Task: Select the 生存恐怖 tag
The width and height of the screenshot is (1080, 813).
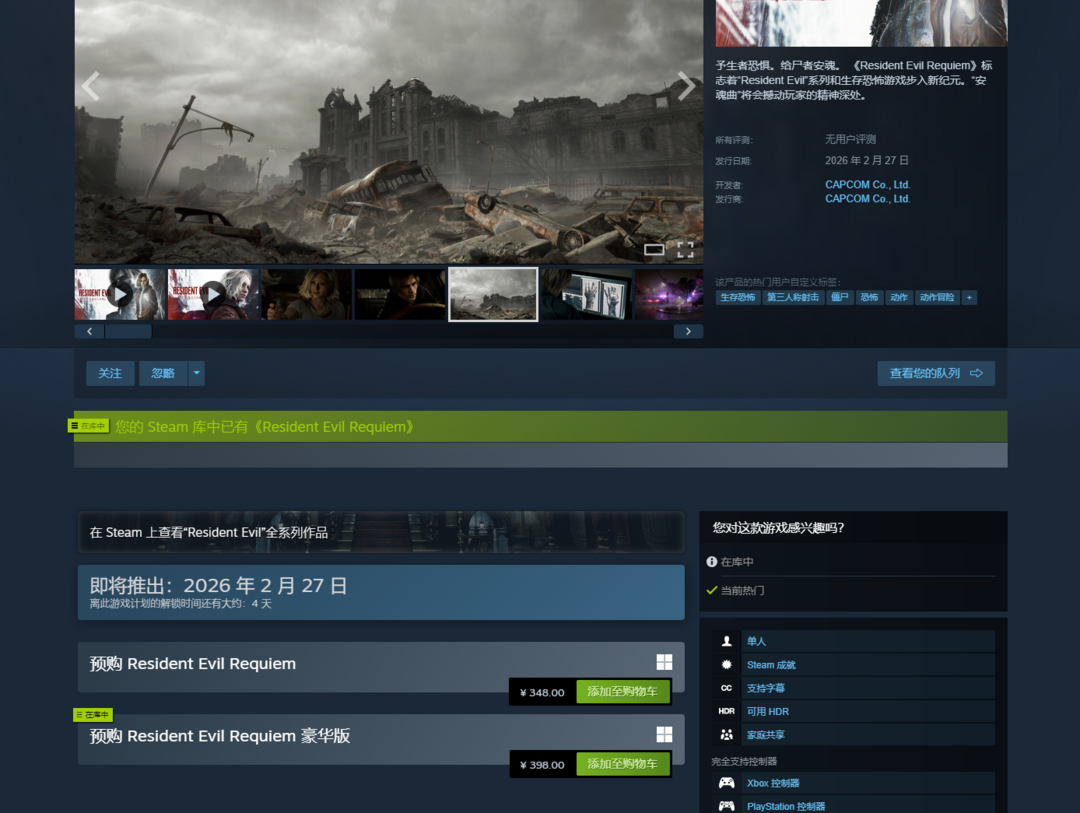Action: (738, 298)
